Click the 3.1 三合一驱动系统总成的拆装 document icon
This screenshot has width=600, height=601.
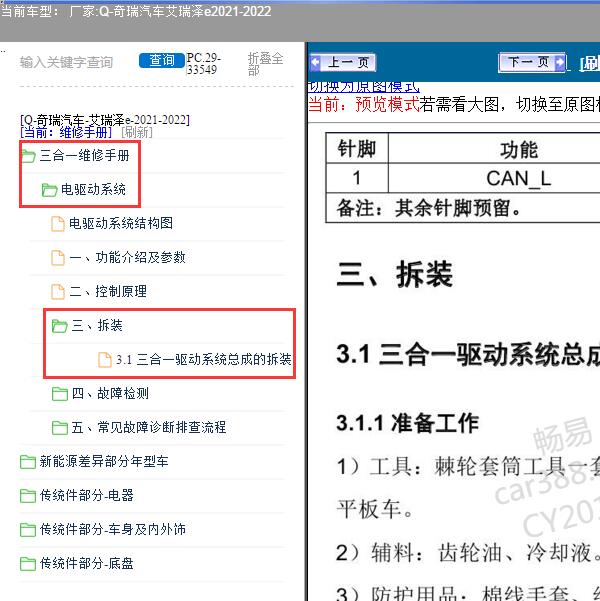[105, 360]
